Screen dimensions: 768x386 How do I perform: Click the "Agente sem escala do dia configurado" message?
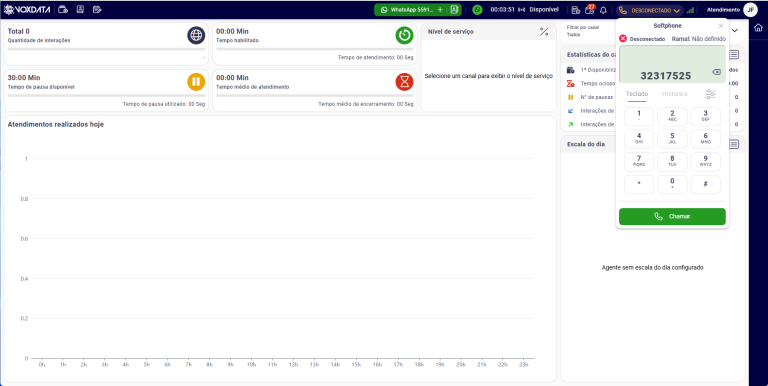[652, 268]
